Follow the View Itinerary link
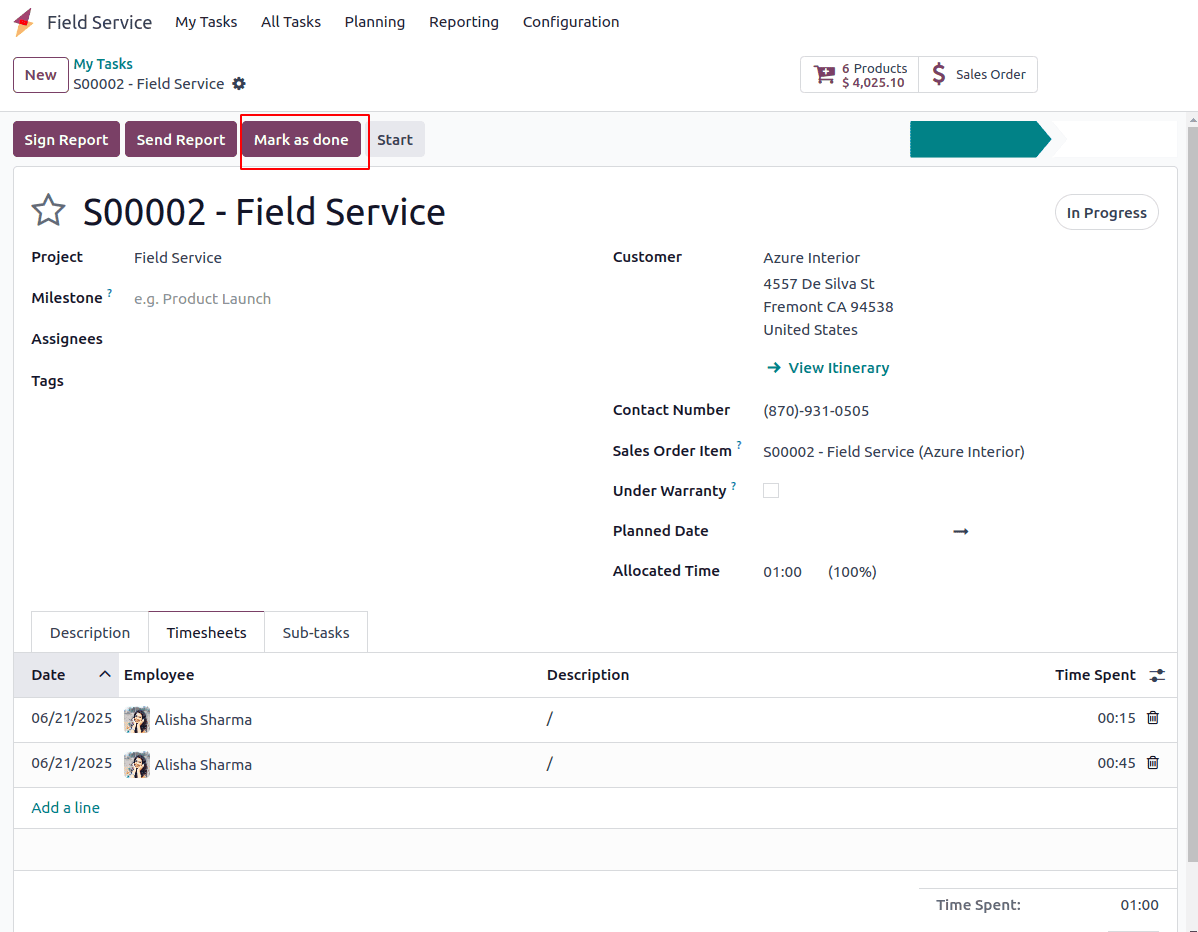 pyautogui.click(x=838, y=368)
